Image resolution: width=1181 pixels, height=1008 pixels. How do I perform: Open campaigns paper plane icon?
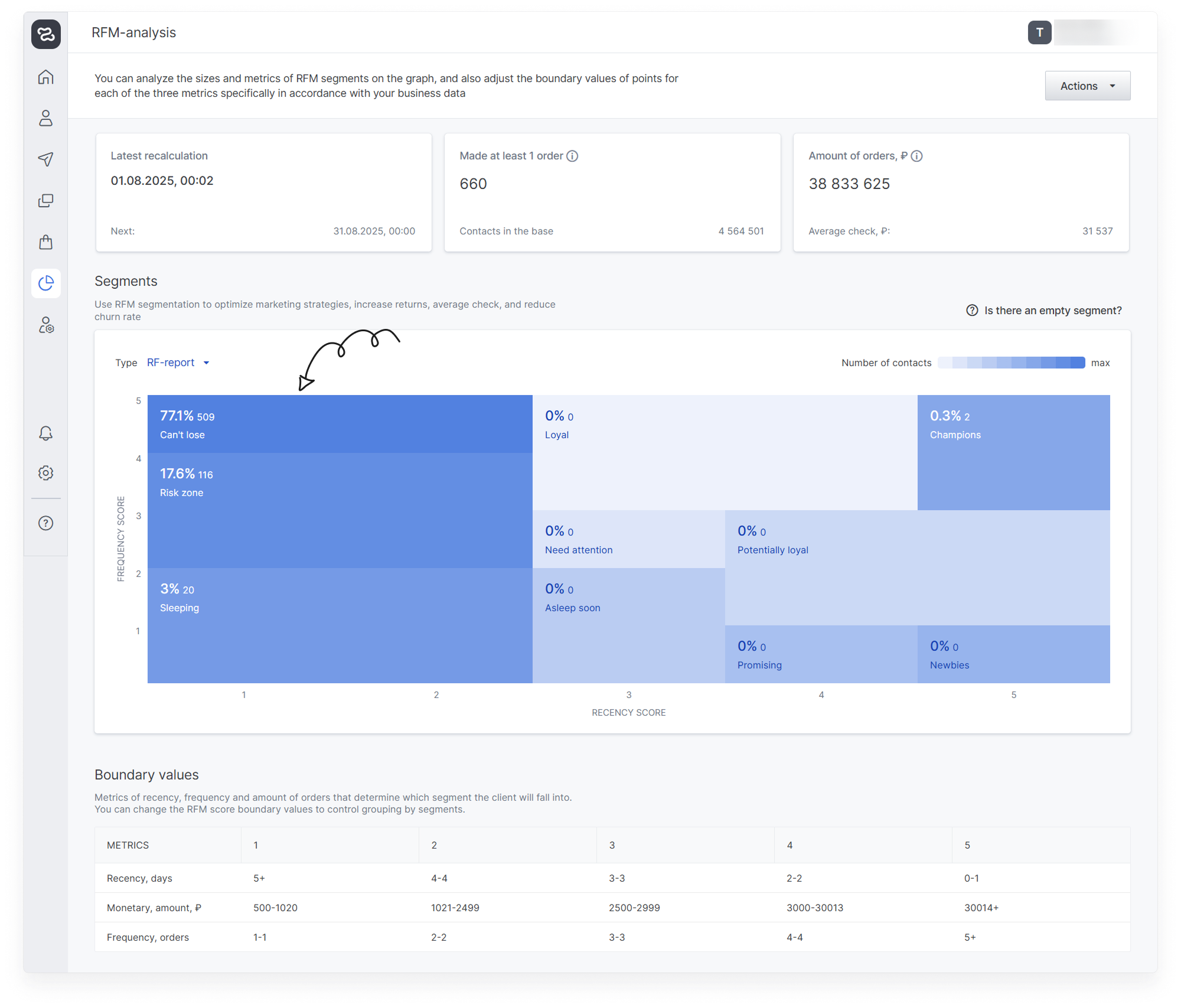[x=45, y=159]
